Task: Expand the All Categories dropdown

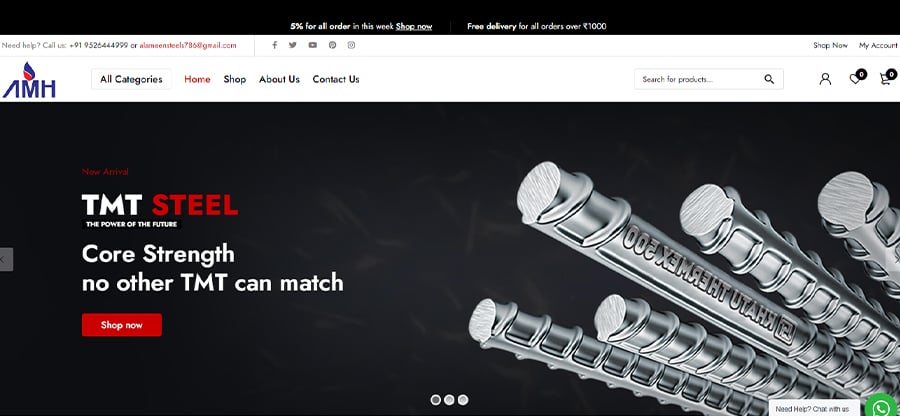Action: (131, 79)
